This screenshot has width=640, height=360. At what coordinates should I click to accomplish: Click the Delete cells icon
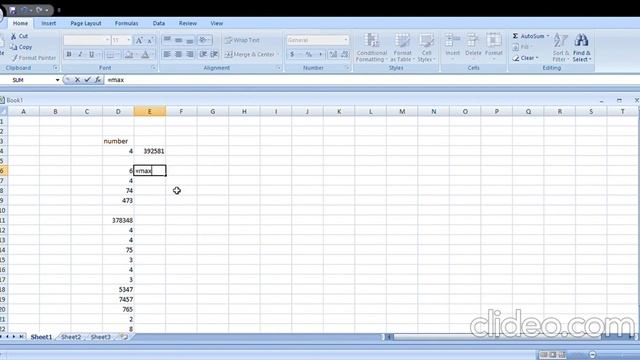(473, 40)
